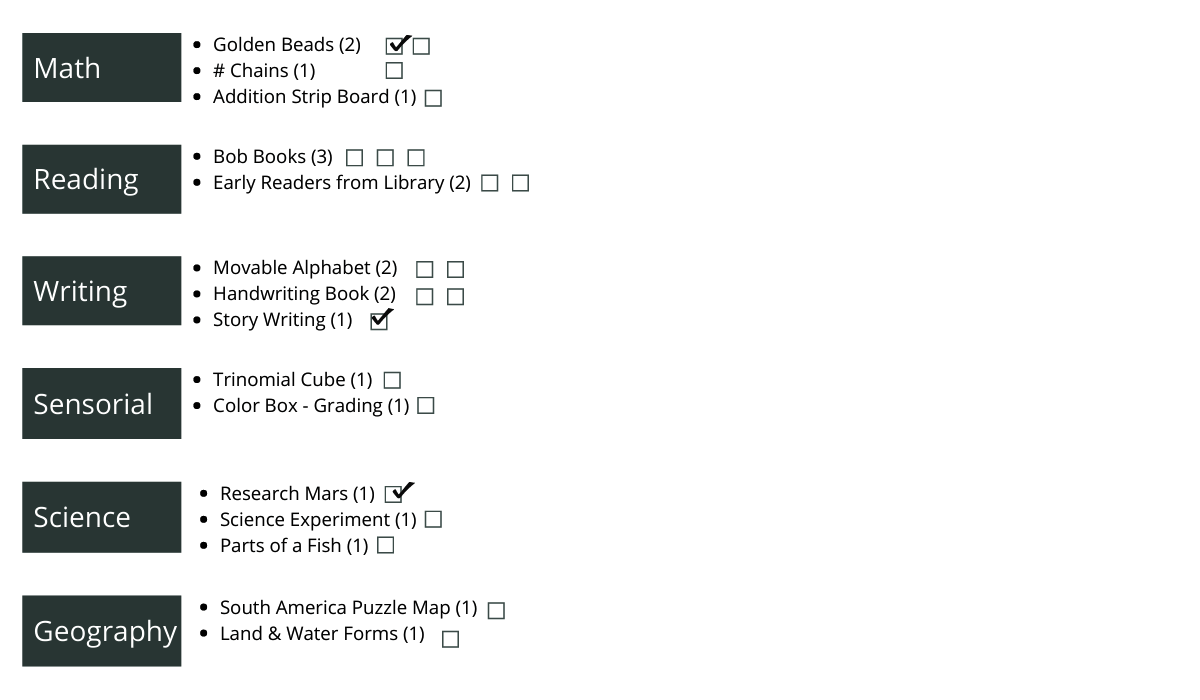Check the first Early Readers checkbox

tap(489, 184)
